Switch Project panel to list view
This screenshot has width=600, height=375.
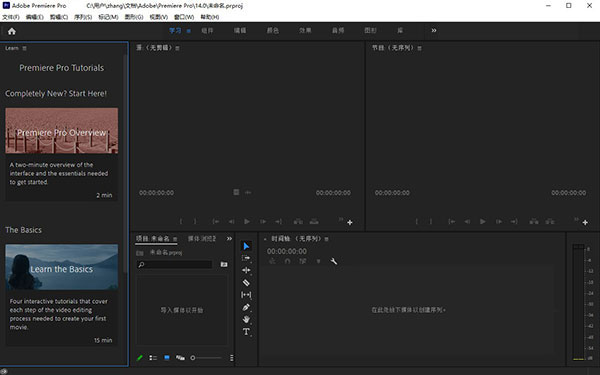point(153,358)
